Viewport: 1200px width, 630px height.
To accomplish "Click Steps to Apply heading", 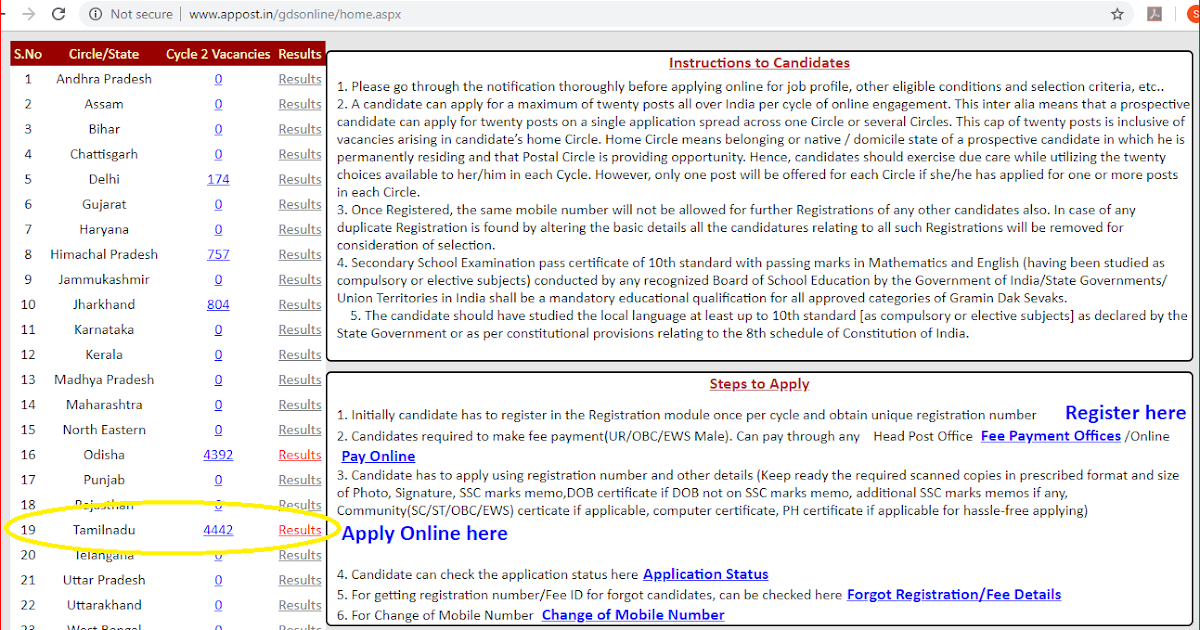I will tap(759, 384).
